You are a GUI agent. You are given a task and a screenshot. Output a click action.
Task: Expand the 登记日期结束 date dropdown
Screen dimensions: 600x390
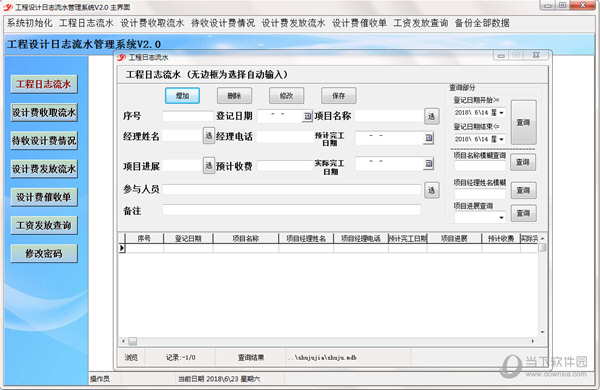click(501, 139)
